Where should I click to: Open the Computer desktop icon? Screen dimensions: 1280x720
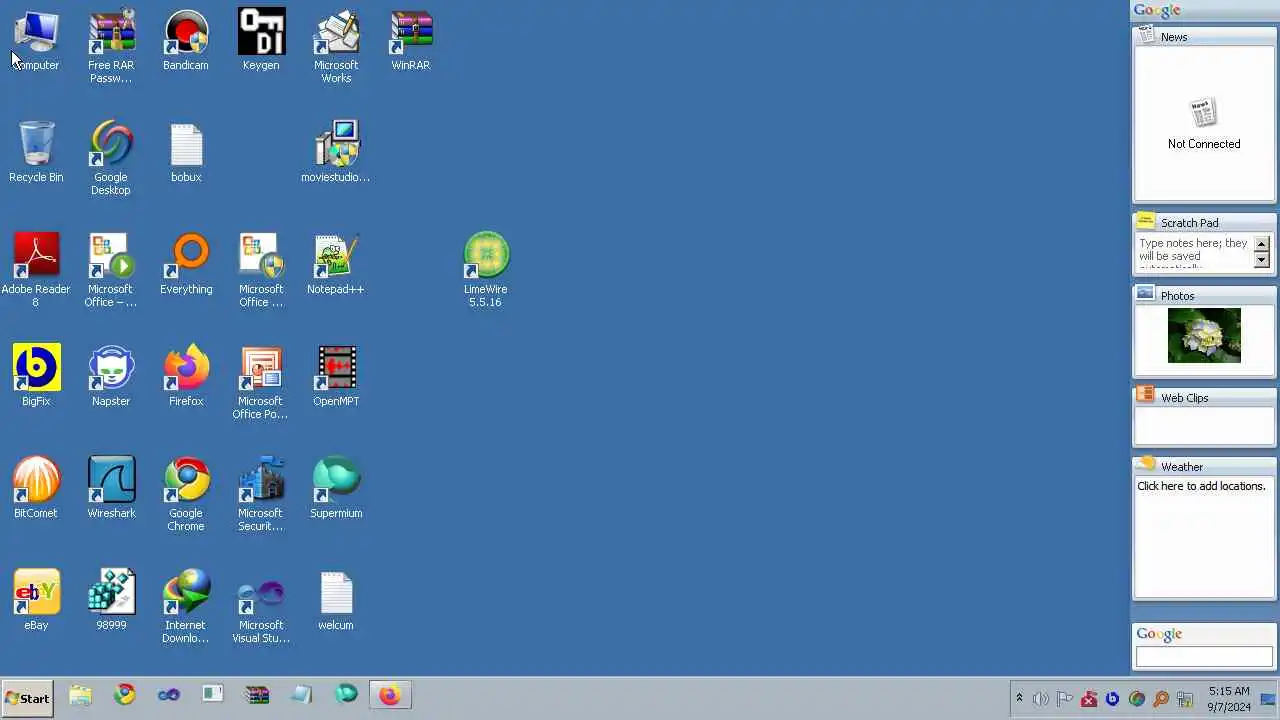click(36, 40)
